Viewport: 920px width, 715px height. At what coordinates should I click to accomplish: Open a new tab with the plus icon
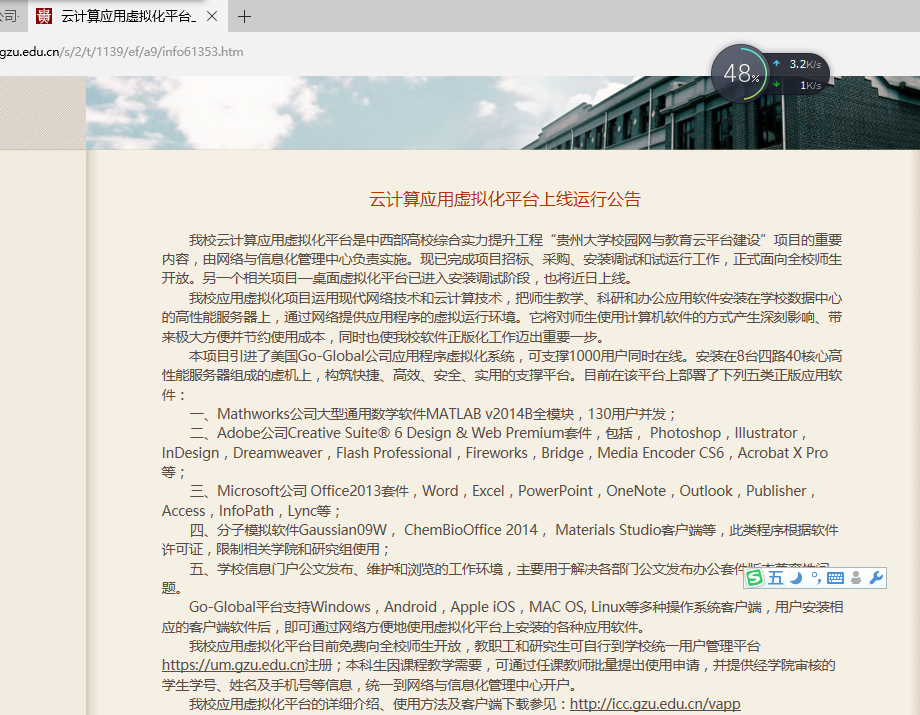point(245,16)
